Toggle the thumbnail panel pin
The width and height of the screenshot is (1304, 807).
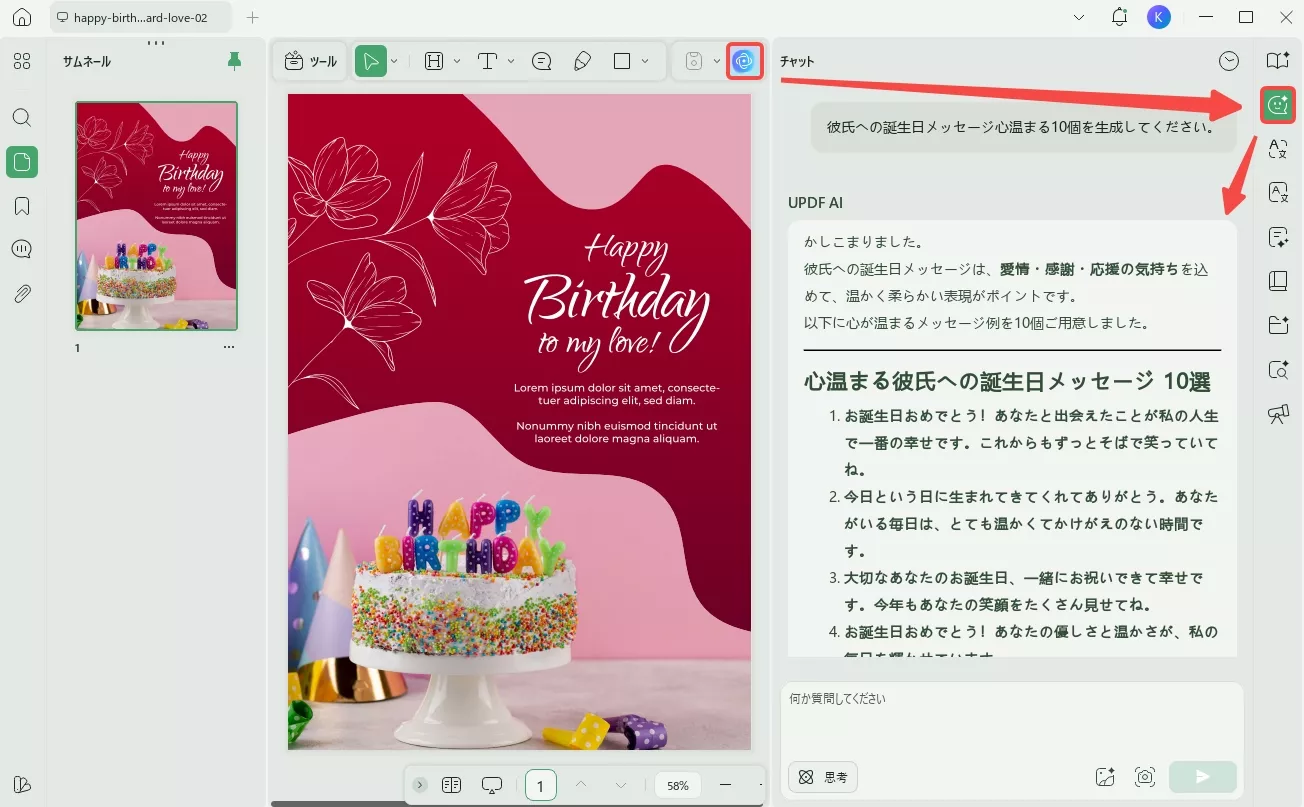point(235,62)
